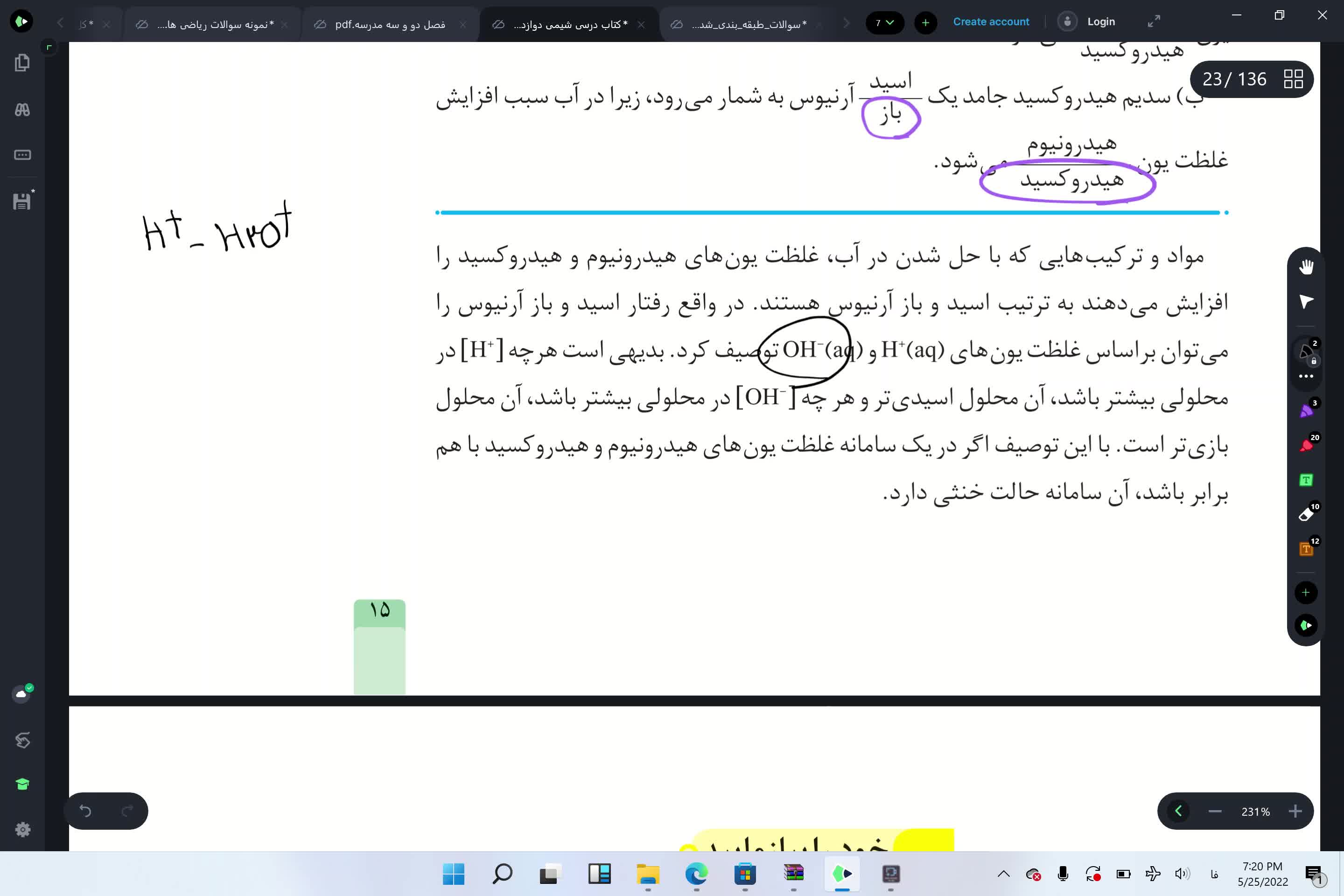Collapse zoom bar with green chevron

pyautogui.click(x=1178, y=811)
